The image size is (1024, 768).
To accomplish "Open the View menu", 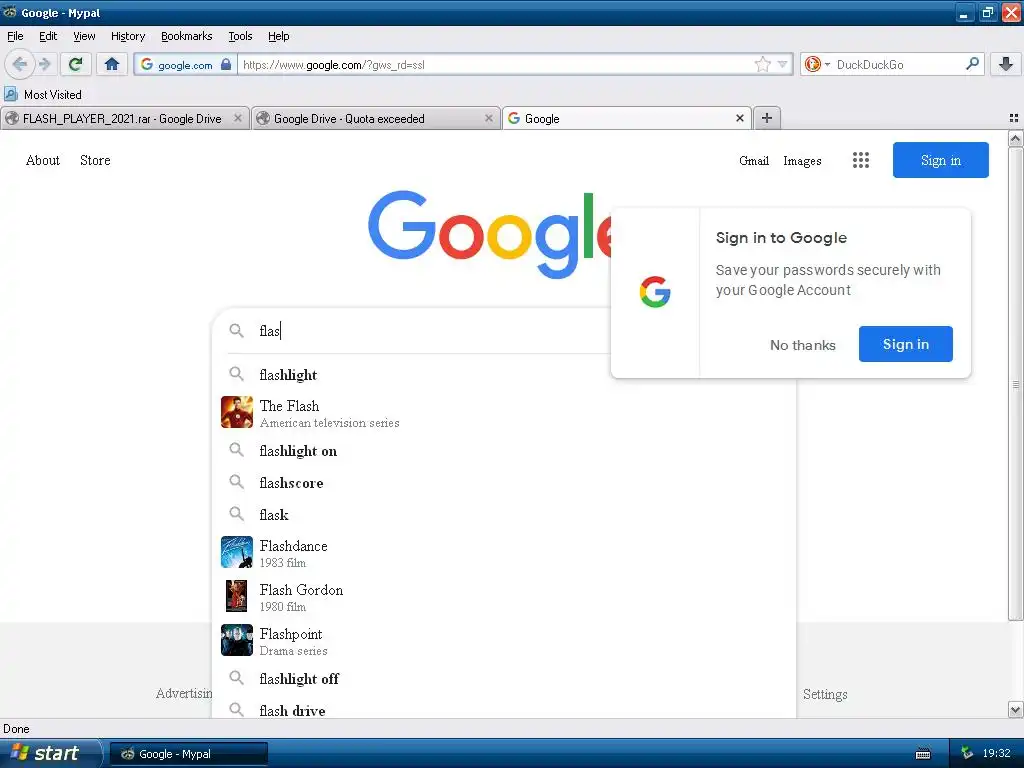I will pyautogui.click(x=84, y=36).
